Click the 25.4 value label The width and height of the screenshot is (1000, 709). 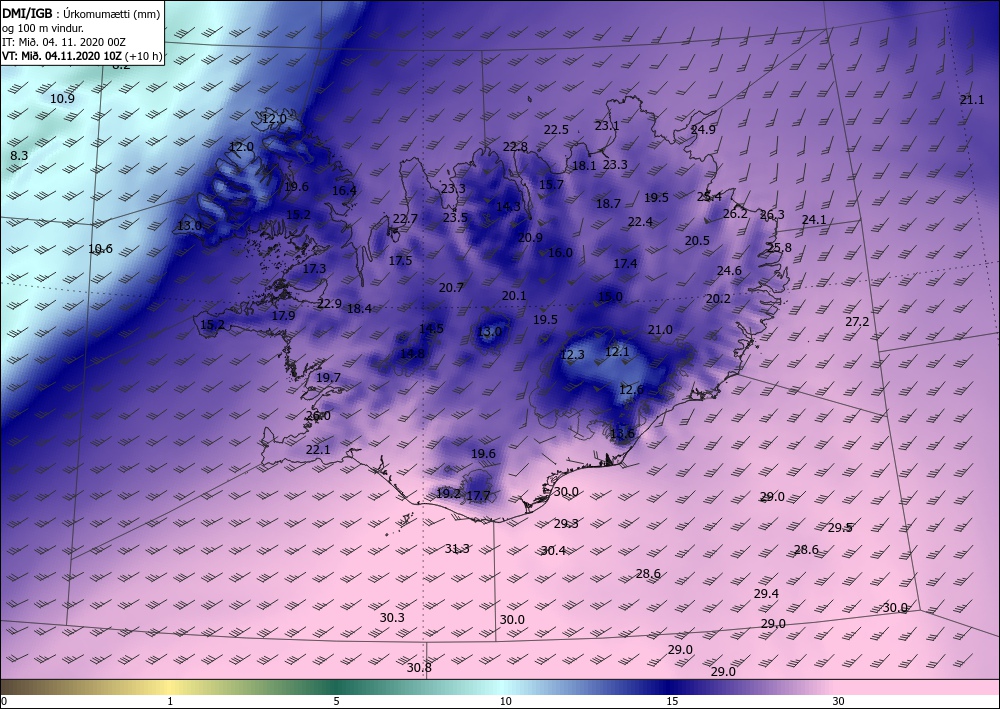click(709, 197)
